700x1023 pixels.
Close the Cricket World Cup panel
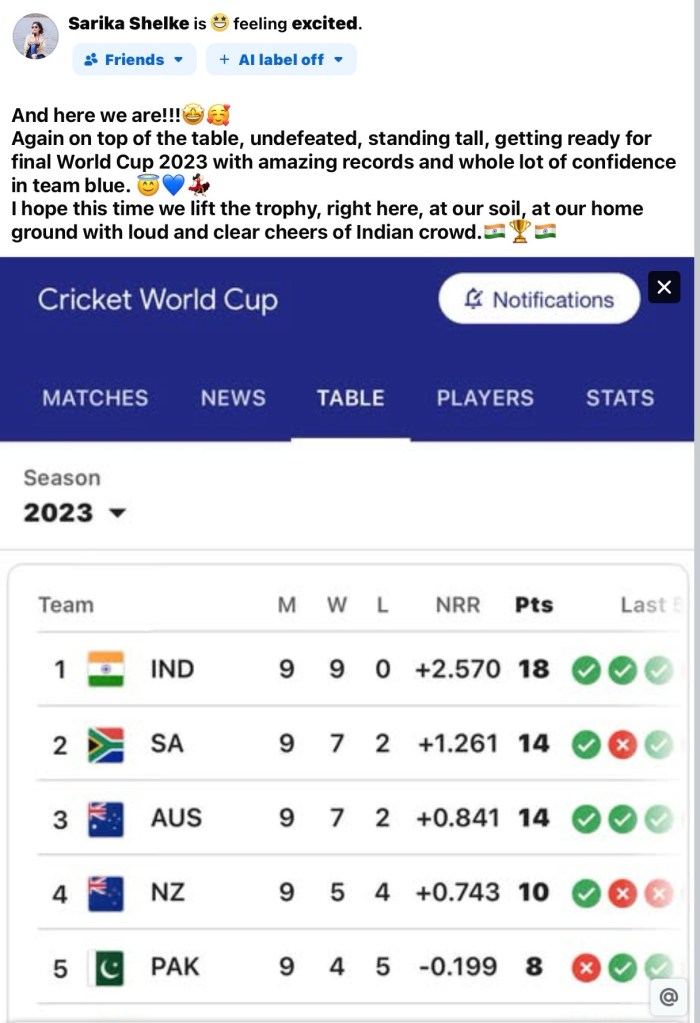click(664, 288)
